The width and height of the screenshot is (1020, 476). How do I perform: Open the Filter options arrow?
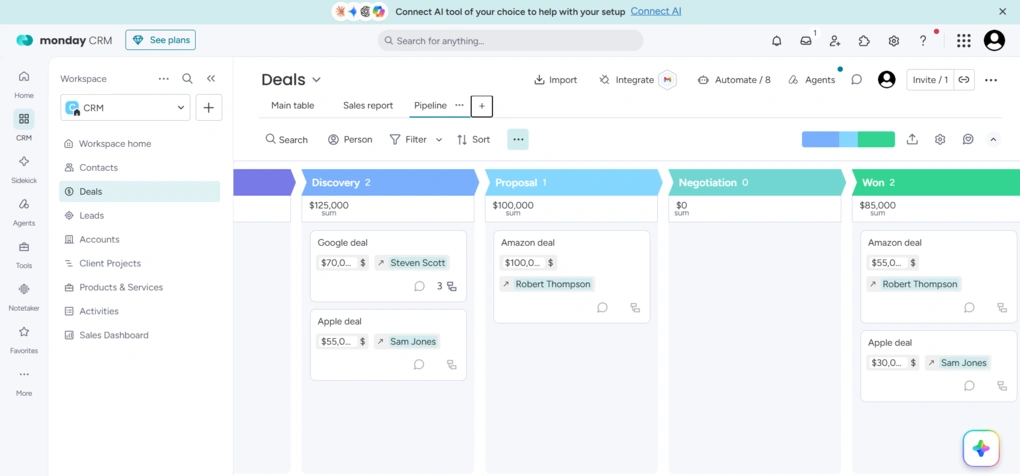pyautogui.click(x=439, y=139)
